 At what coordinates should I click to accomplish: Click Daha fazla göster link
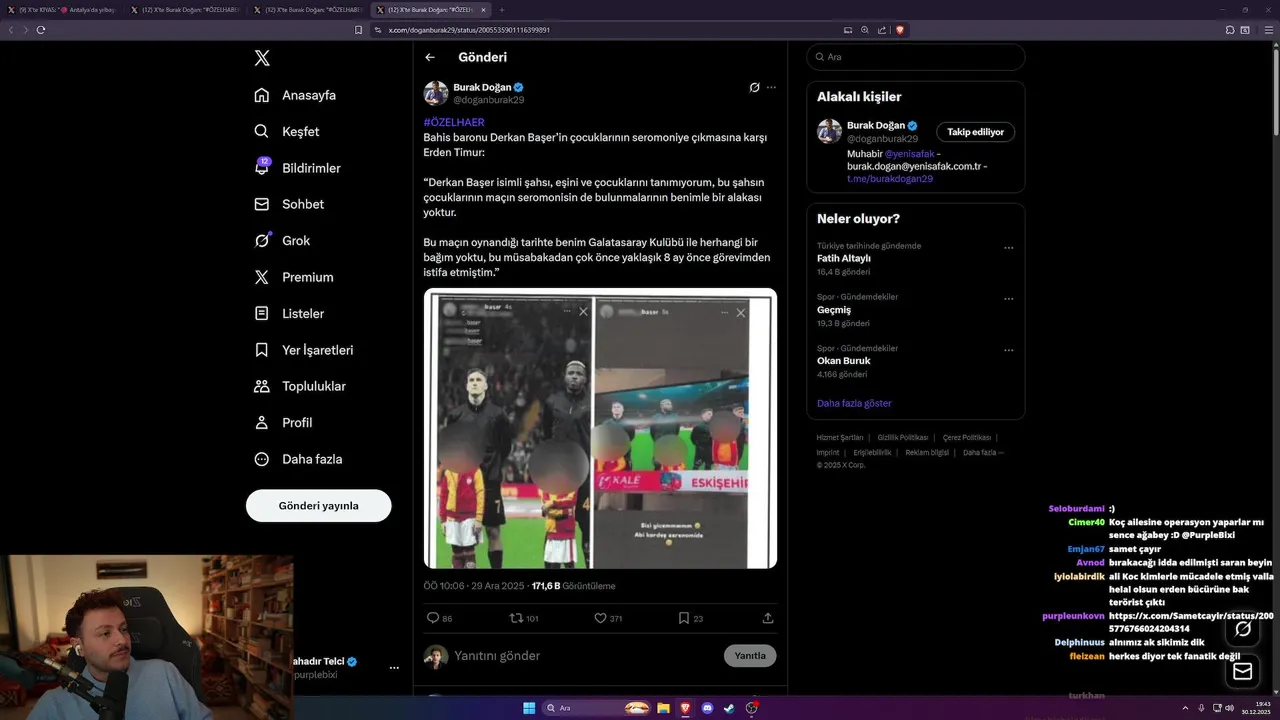point(854,403)
